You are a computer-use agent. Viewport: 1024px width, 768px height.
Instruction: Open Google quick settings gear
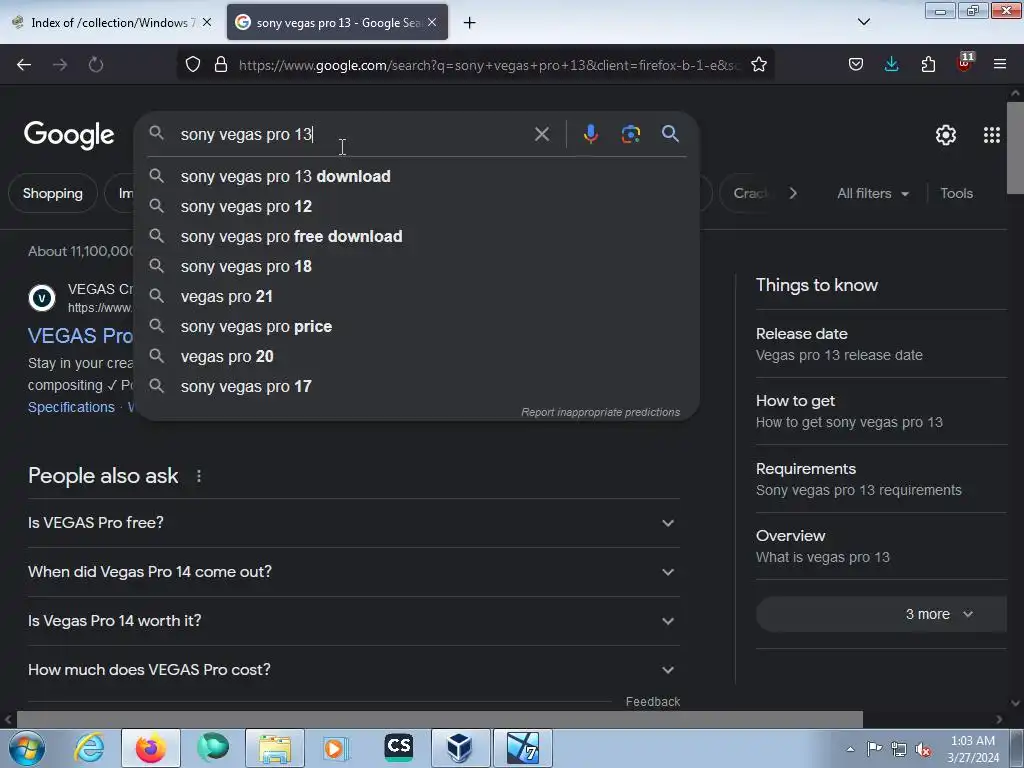(x=945, y=135)
